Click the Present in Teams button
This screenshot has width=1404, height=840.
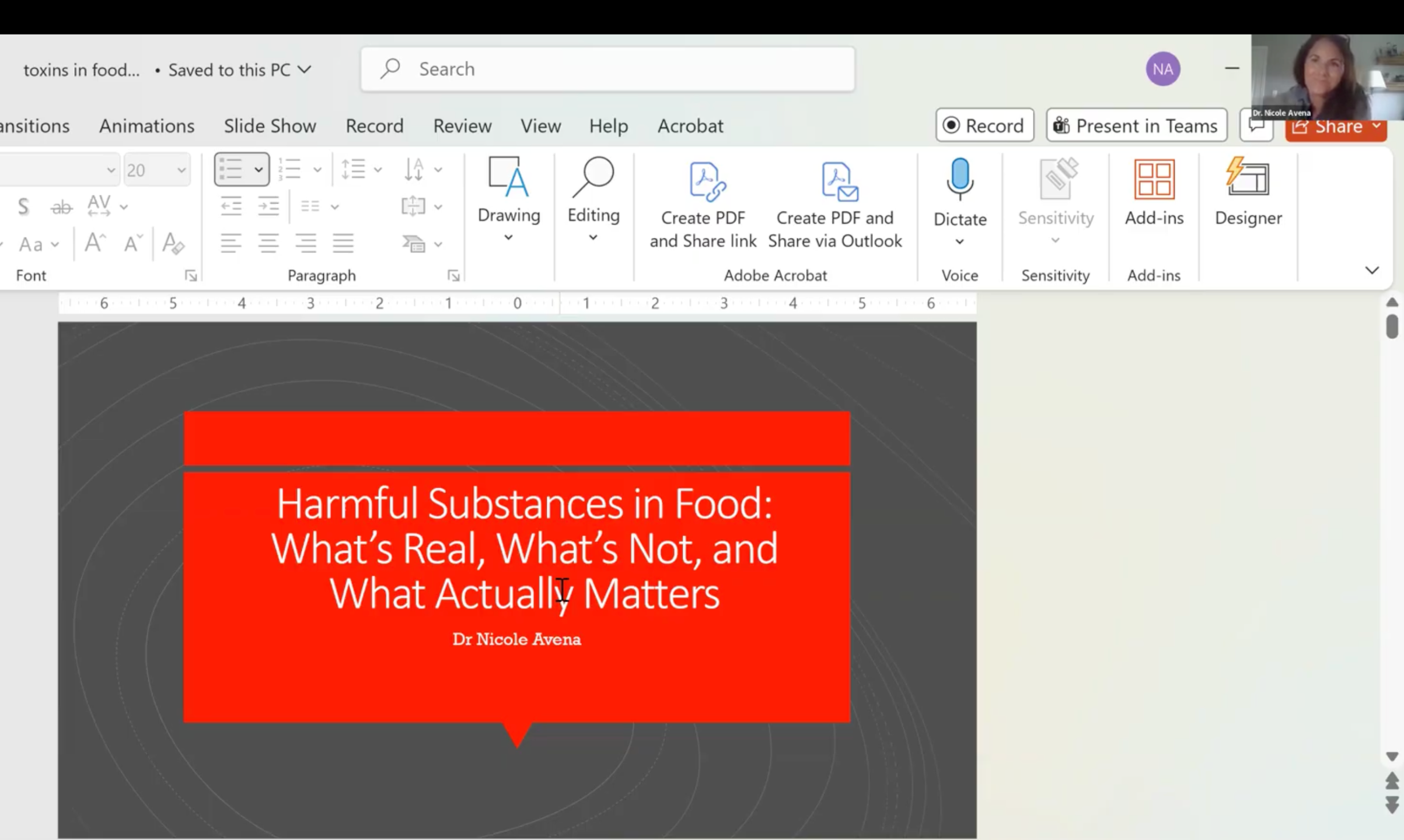(1136, 125)
